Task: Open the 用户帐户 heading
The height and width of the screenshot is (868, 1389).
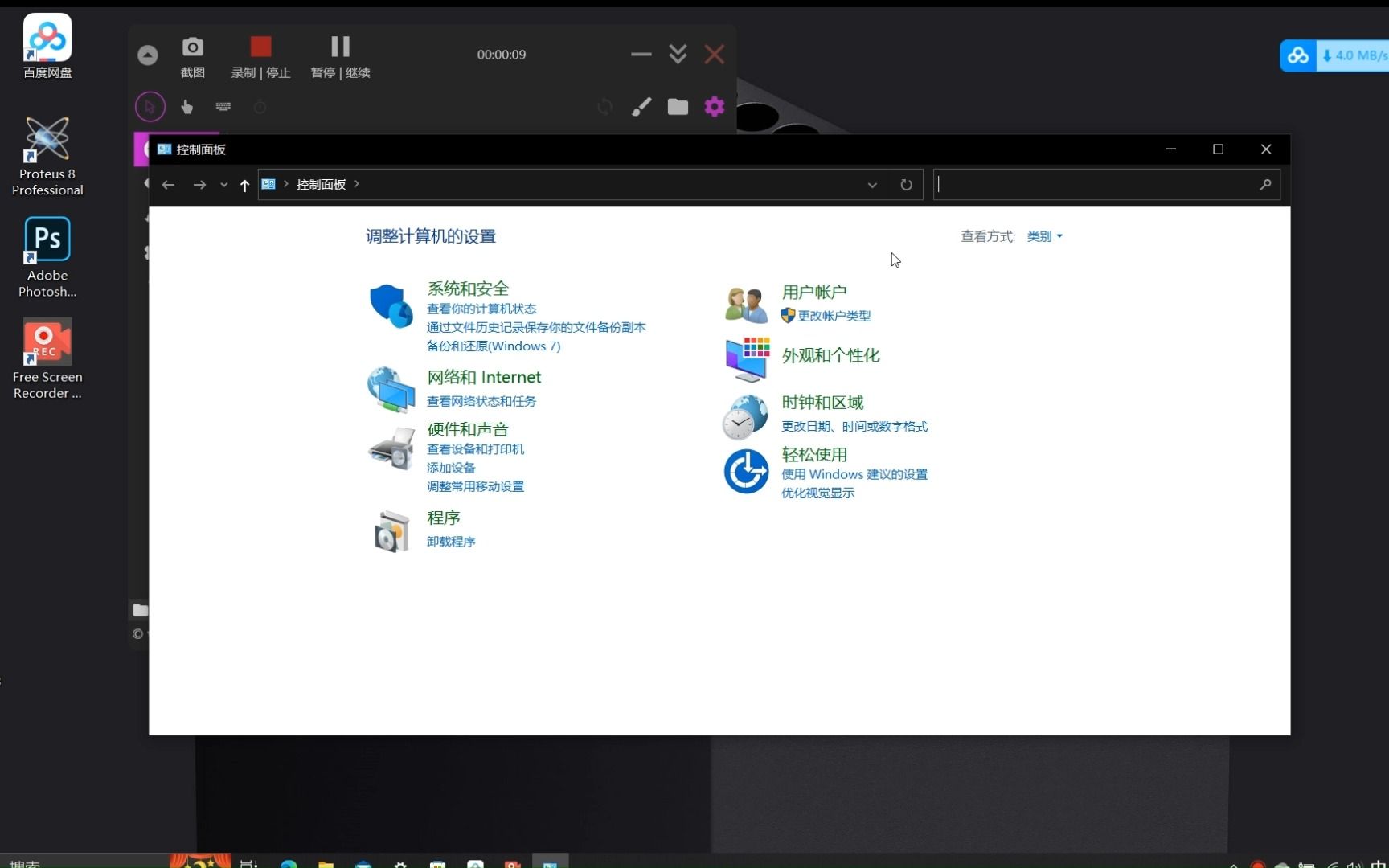Action: (813, 292)
